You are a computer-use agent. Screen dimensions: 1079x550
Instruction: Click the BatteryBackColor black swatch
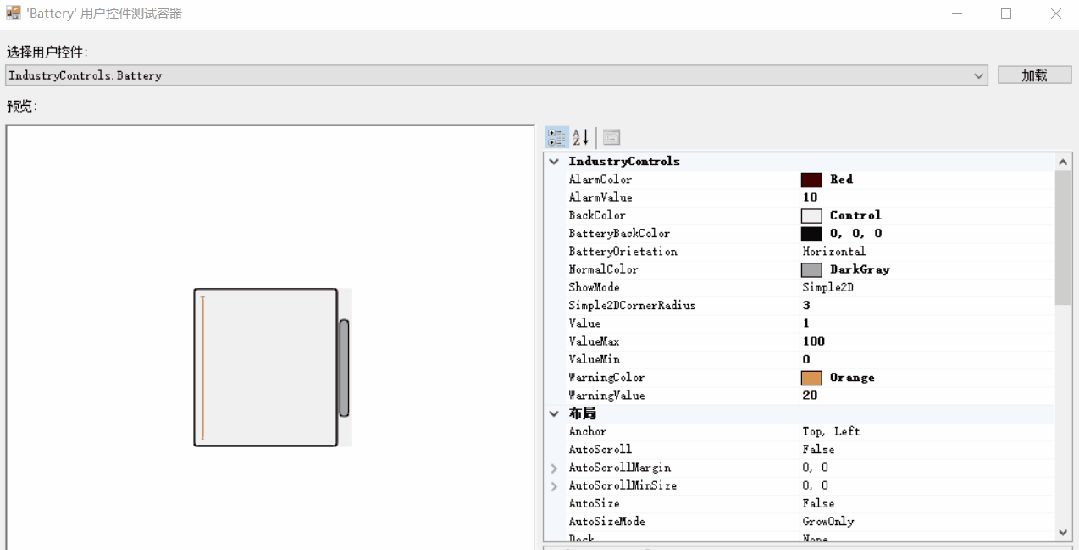click(811, 233)
